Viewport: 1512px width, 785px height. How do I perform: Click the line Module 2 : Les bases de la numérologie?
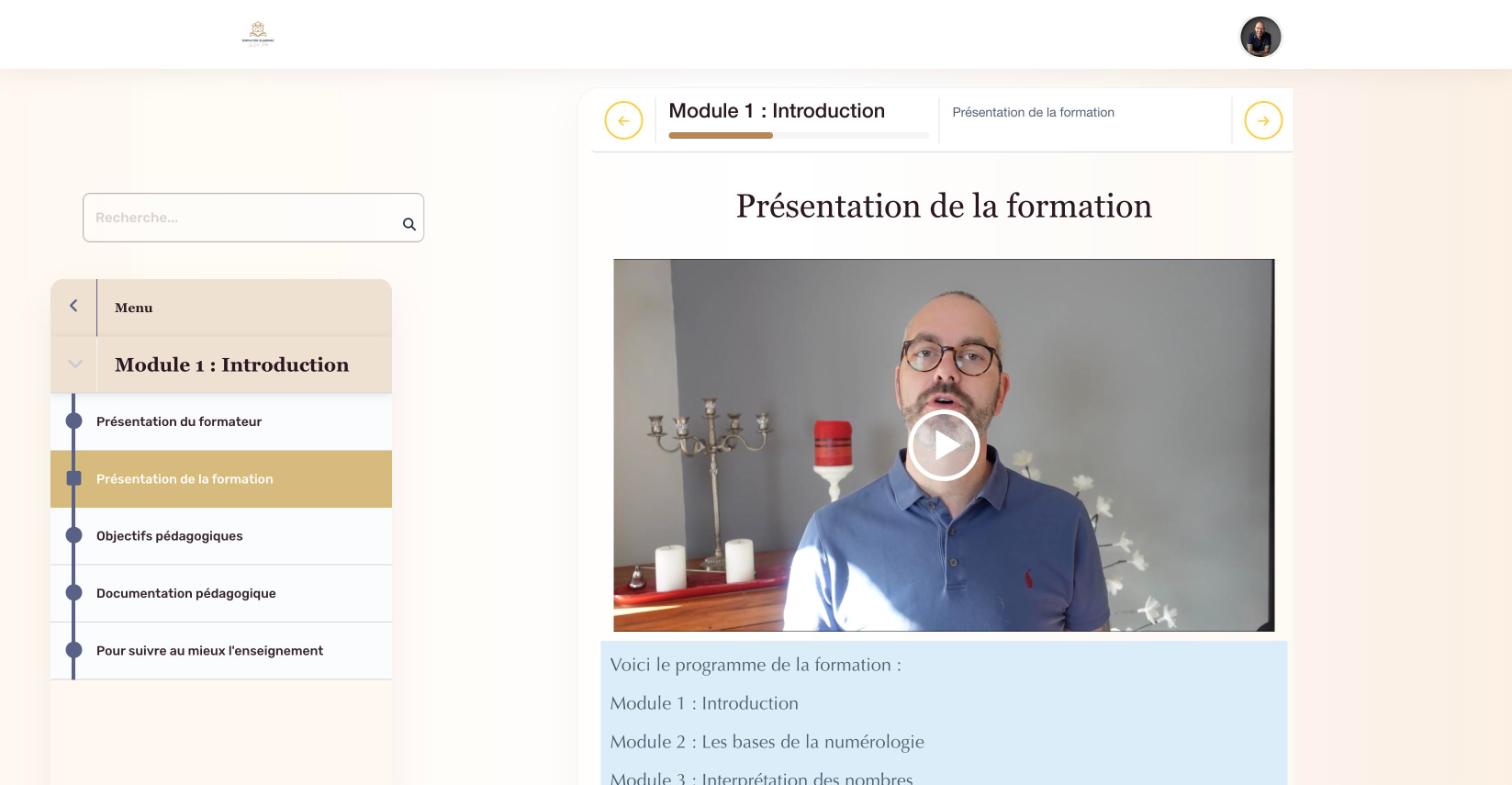[767, 742]
